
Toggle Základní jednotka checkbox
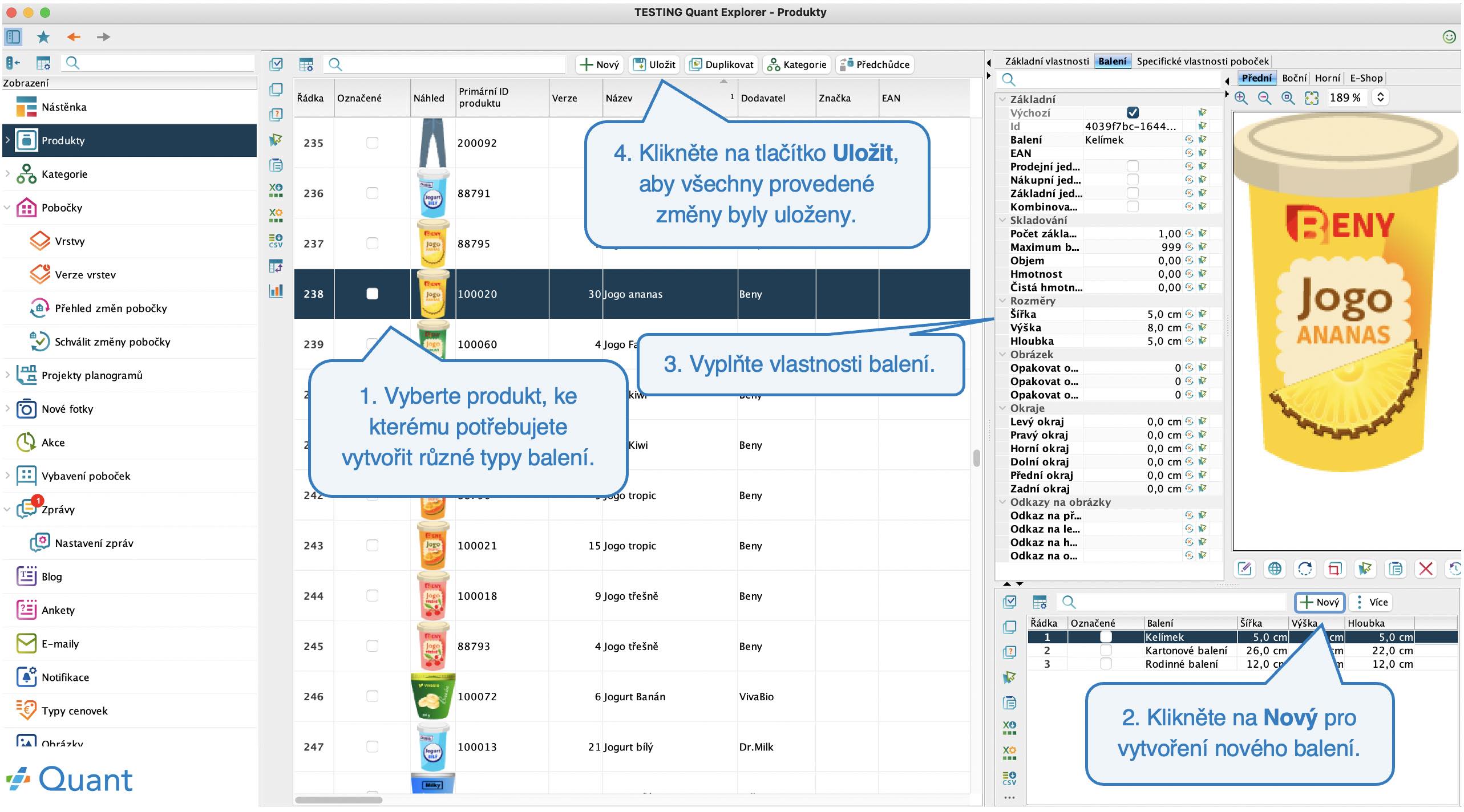pos(1133,193)
